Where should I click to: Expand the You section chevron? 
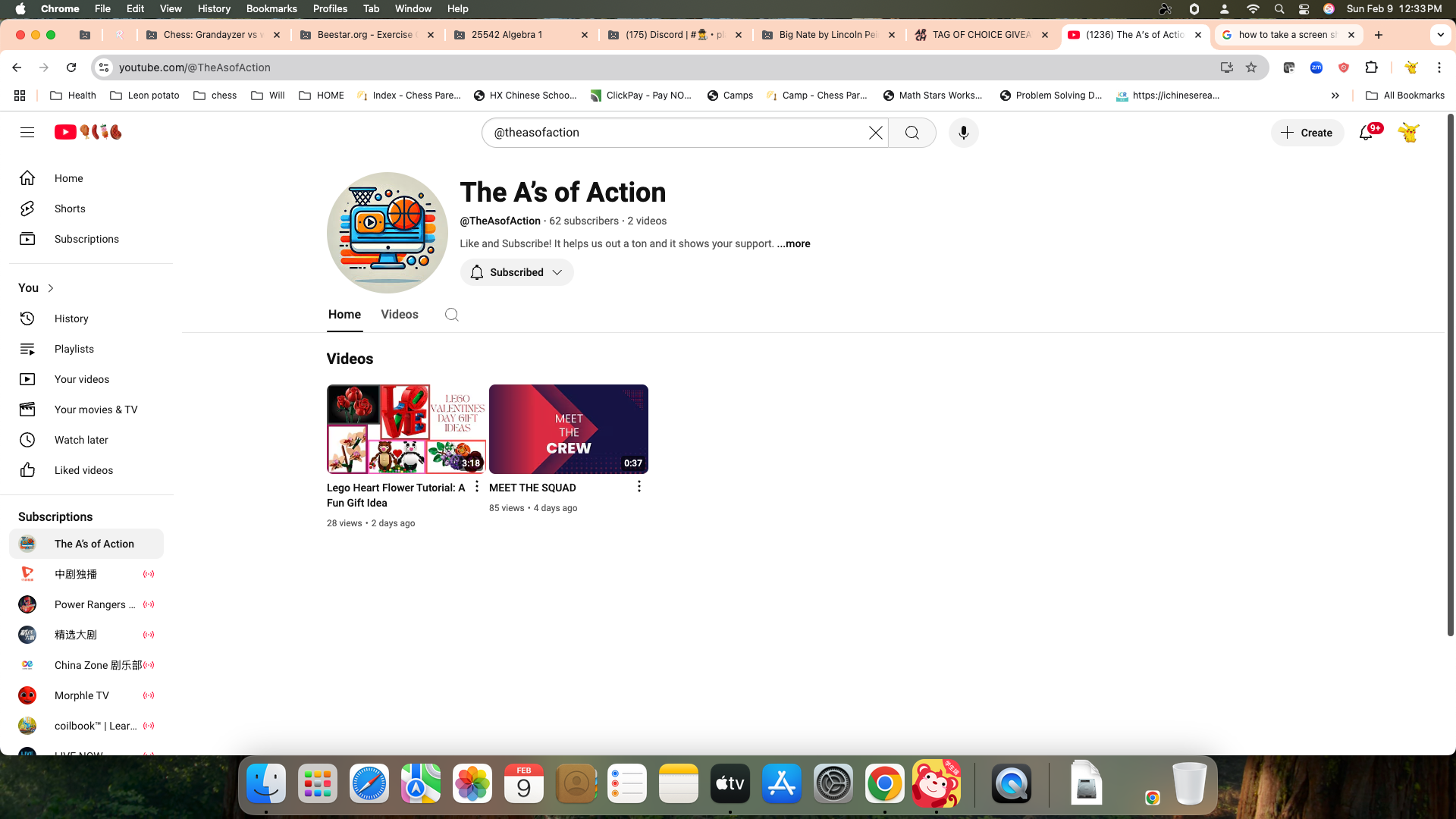51,288
